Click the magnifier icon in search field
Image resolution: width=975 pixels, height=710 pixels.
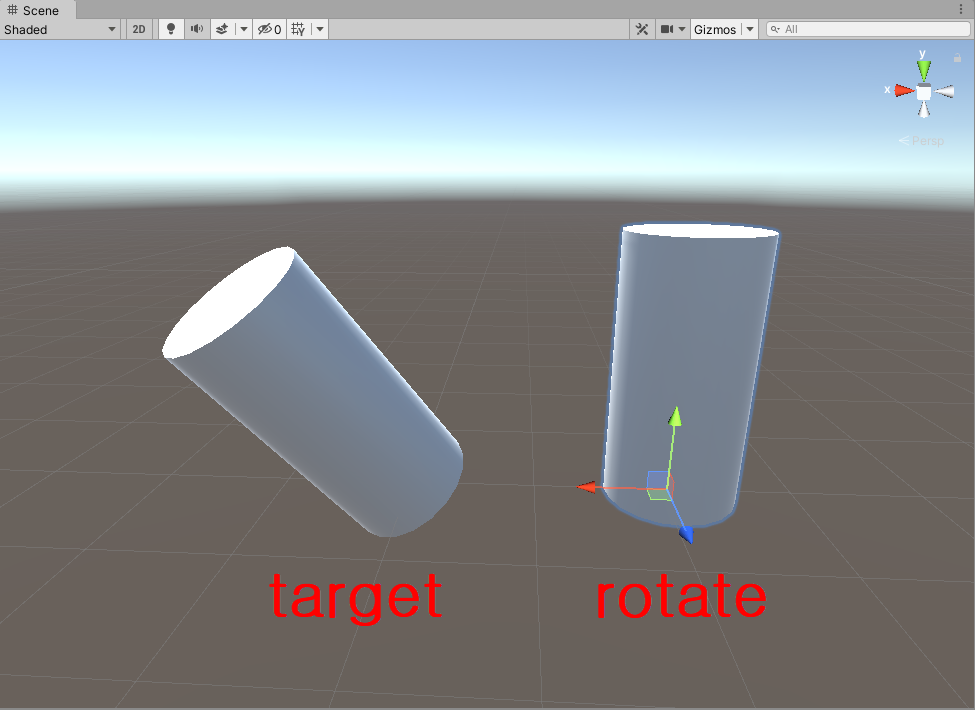(x=775, y=29)
